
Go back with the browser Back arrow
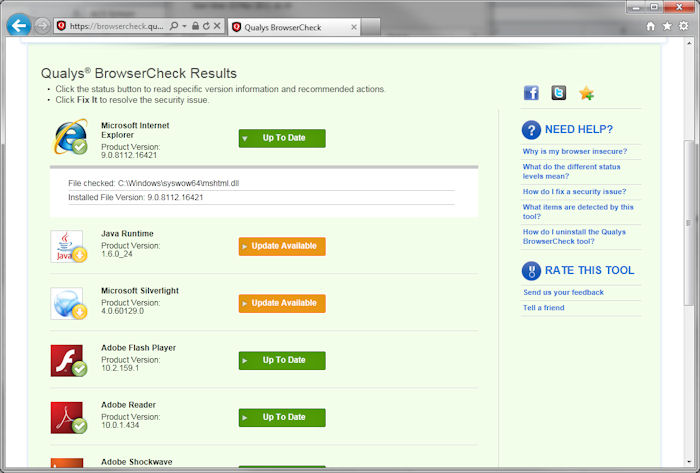tap(19, 26)
